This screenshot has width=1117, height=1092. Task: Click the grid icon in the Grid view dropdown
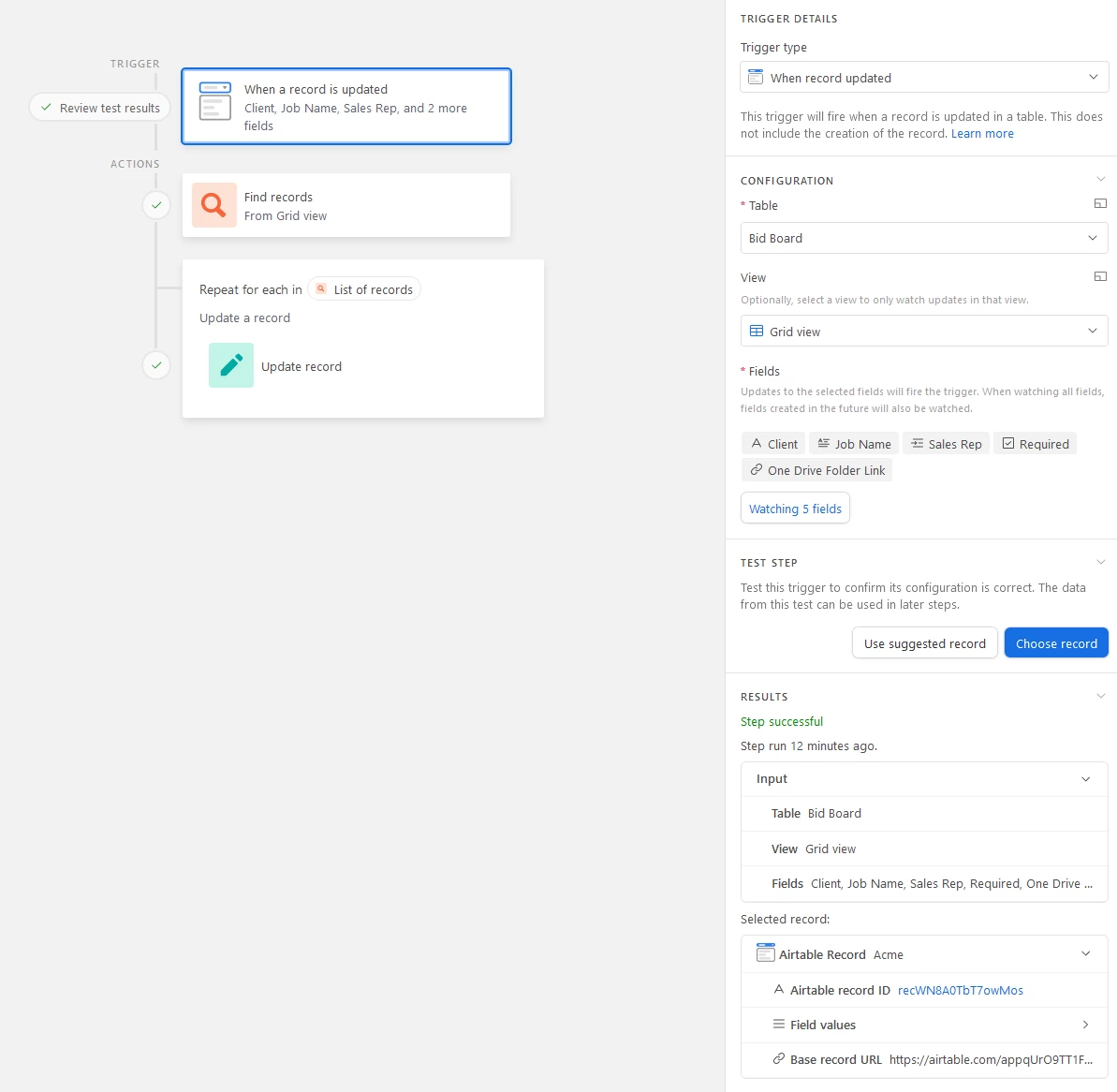click(757, 332)
